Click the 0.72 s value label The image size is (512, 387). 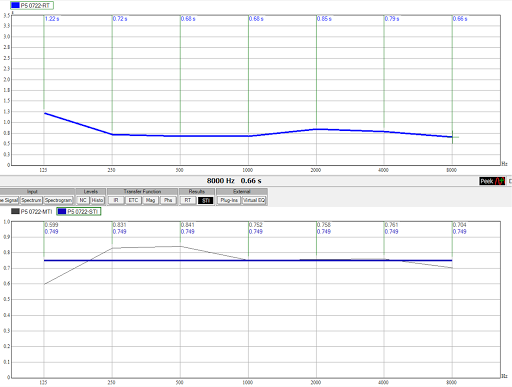pos(120,19)
